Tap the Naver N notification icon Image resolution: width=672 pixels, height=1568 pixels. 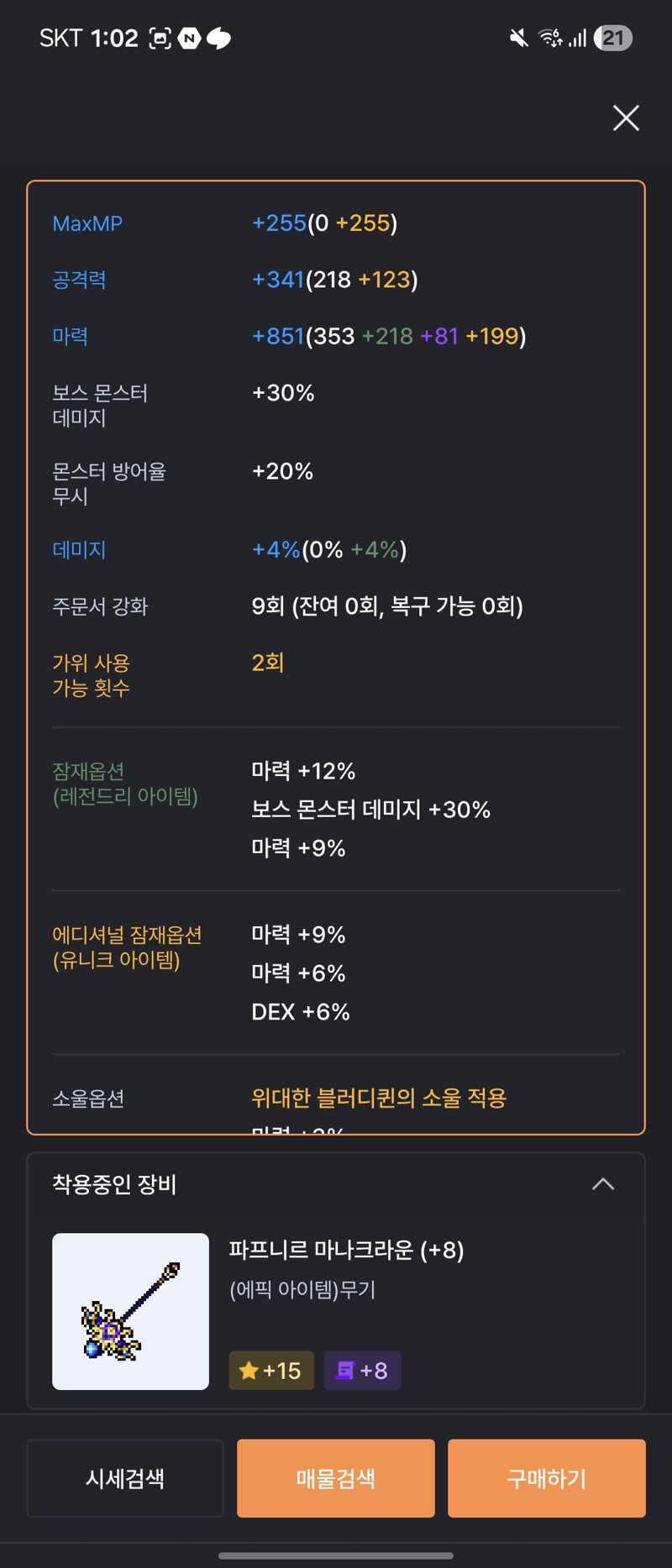[x=190, y=38]
